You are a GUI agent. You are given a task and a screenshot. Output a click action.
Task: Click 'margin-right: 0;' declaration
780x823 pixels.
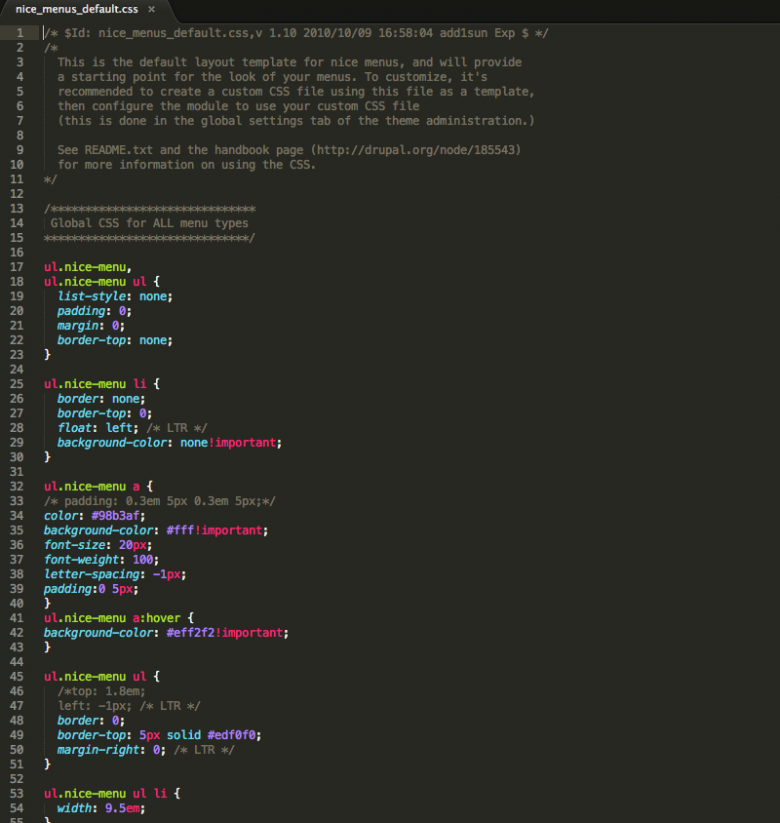pyautogui.click(x=111, y=750)
